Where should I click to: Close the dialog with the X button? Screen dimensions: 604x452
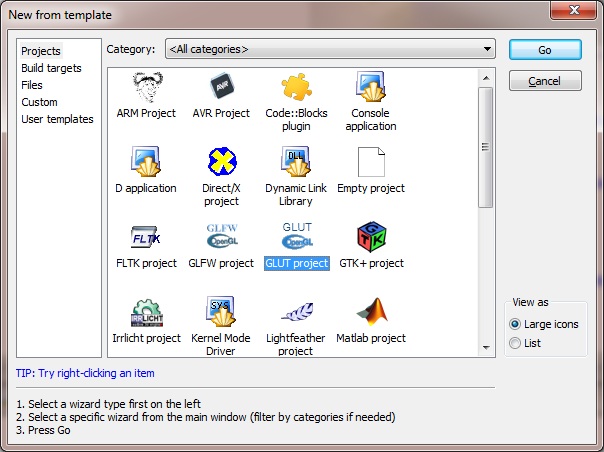click(574, 10)
